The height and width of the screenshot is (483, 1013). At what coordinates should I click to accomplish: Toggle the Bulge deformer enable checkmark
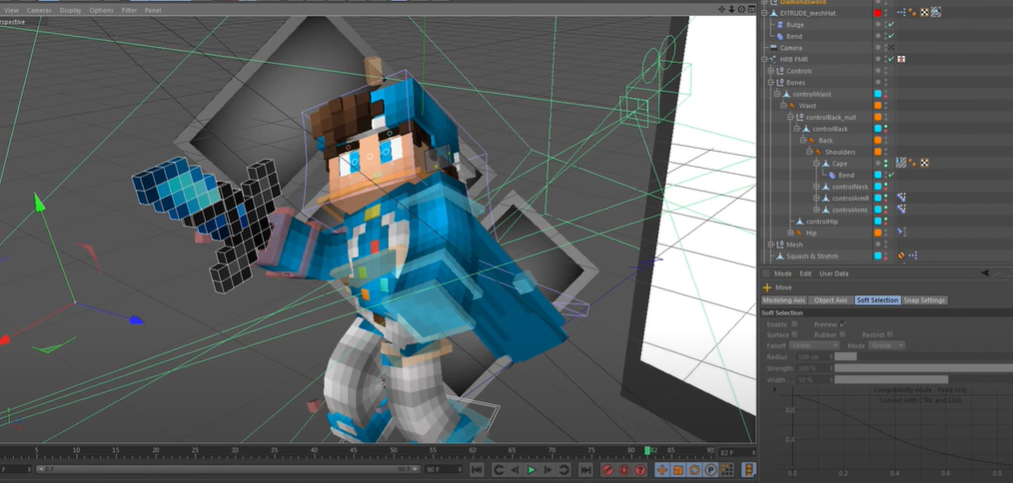tap(891, 25)
